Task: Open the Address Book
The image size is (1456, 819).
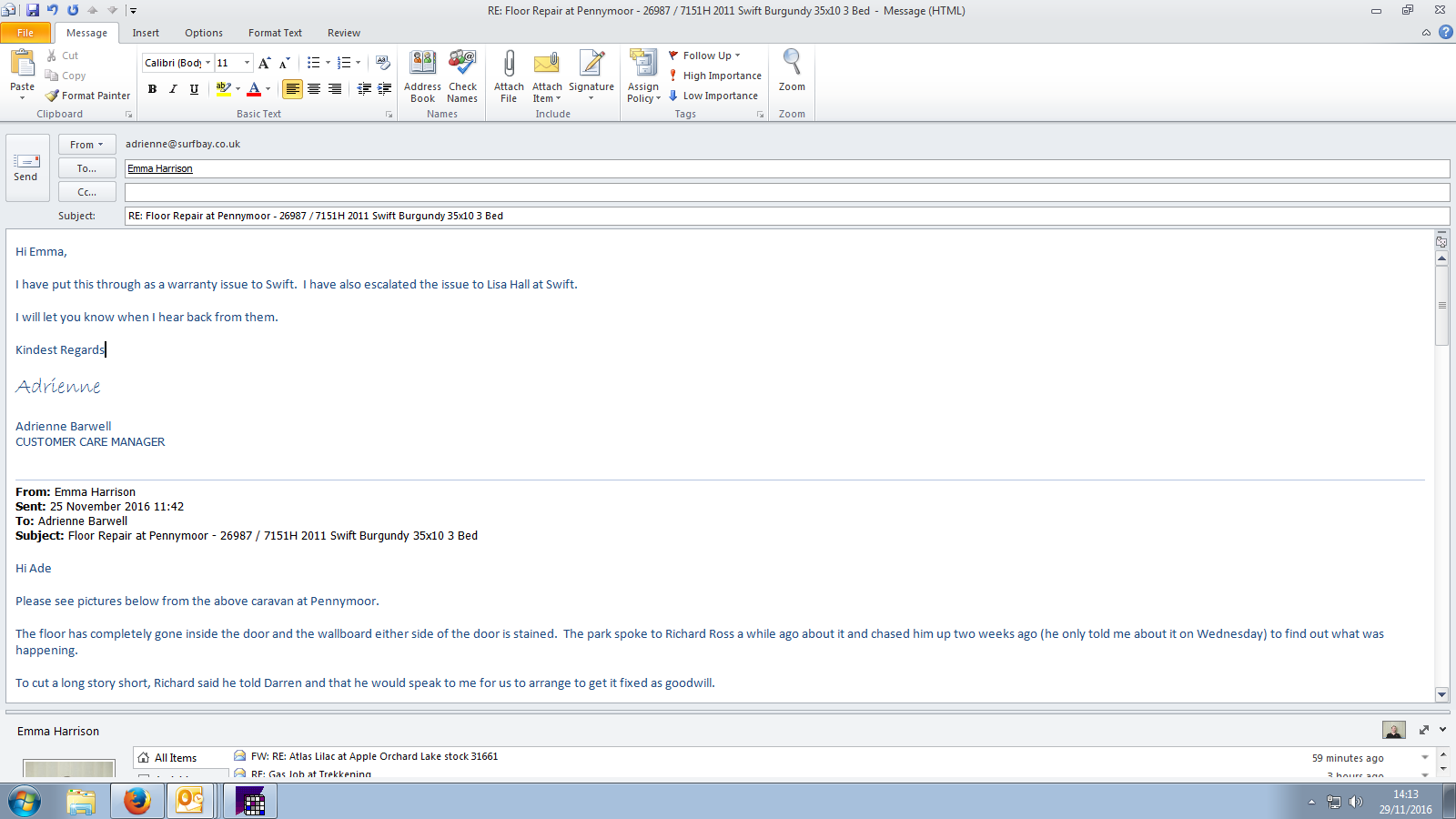Action: tap(422, 76)
